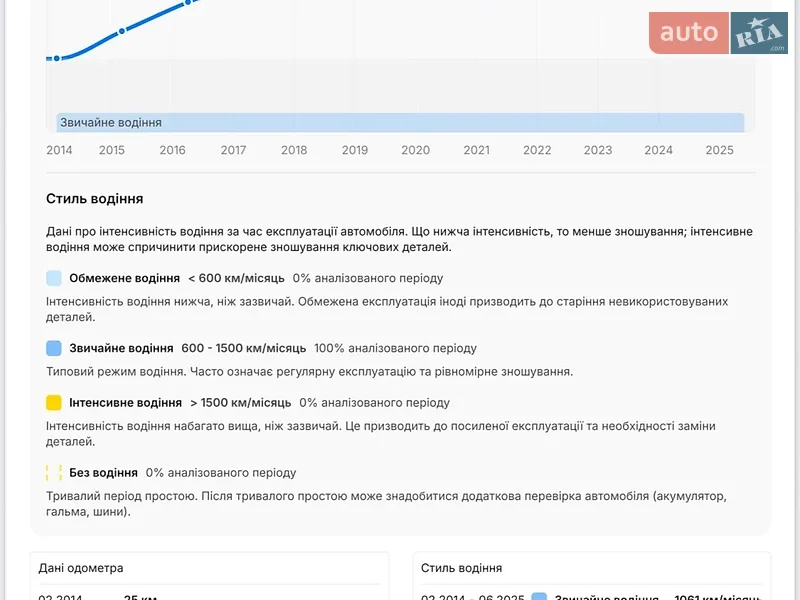
Task: Click the 'Стиль водіння' section heading
Action: click(x=94, y=198)
